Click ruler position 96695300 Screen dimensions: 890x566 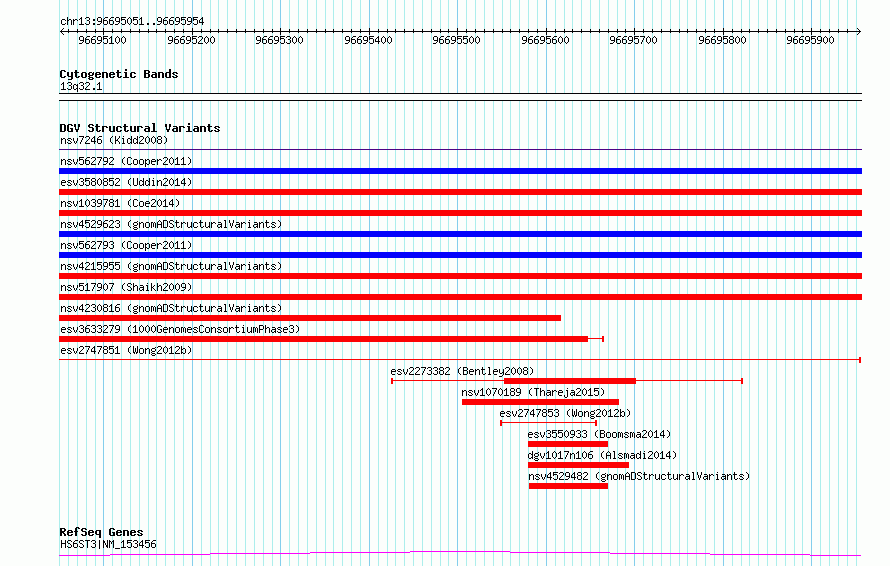pos(279,40)
